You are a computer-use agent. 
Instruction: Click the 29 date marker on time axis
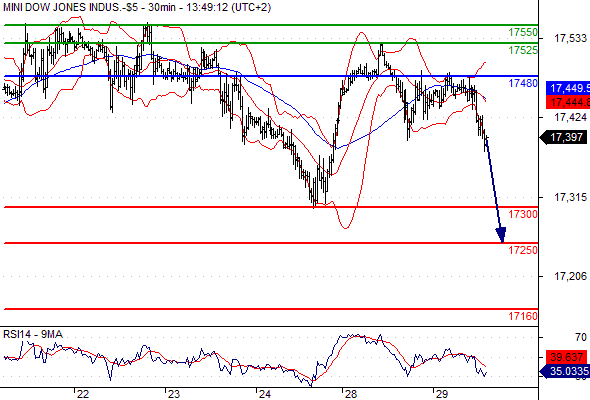click(441, 394)
